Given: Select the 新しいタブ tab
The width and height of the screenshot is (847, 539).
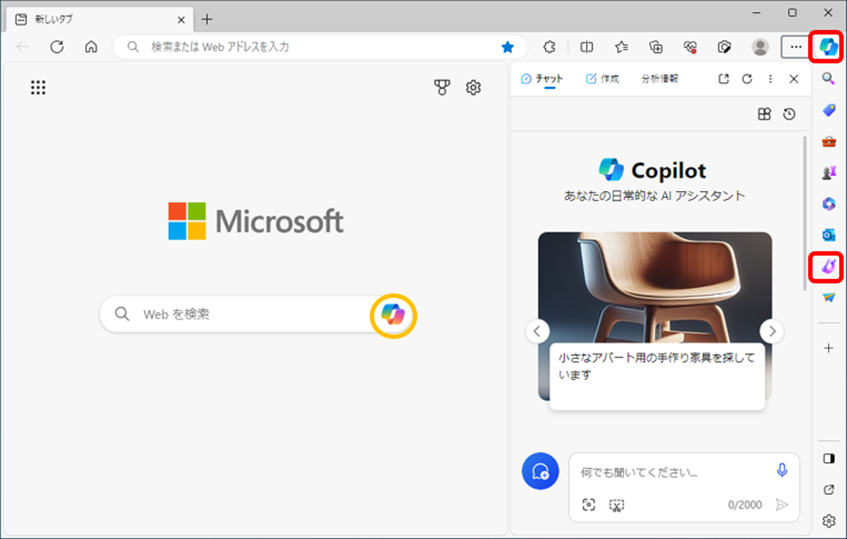Looking at the screenshot, I should [100, 19].
